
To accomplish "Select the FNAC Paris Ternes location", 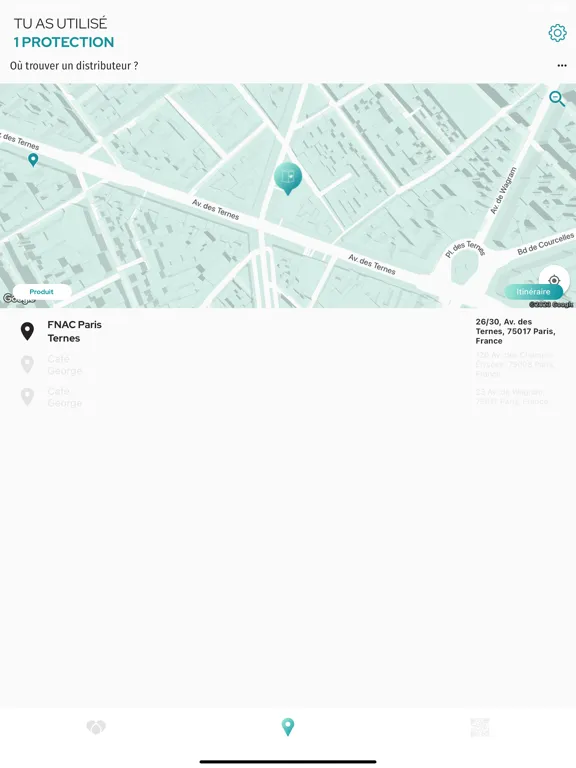I will (x=74, y=331).
